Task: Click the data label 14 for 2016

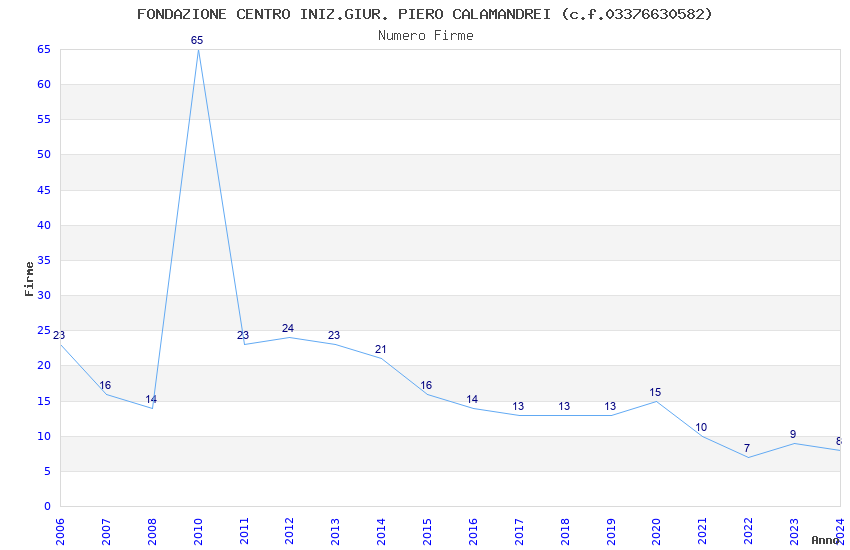Action: (472, 399)
